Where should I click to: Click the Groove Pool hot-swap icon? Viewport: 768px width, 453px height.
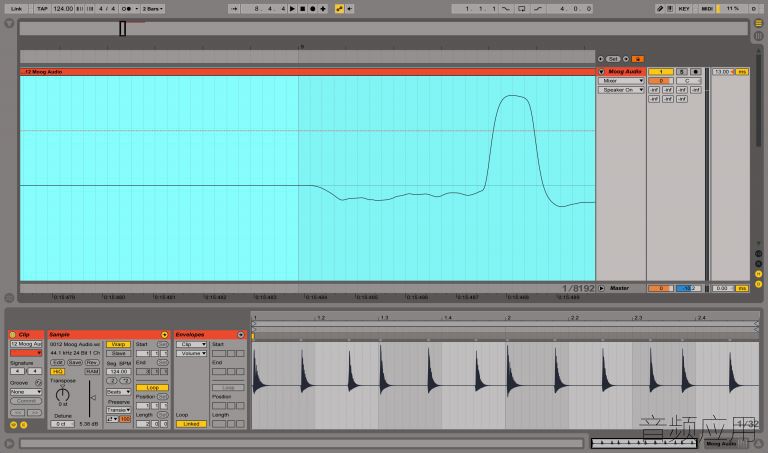38,383
